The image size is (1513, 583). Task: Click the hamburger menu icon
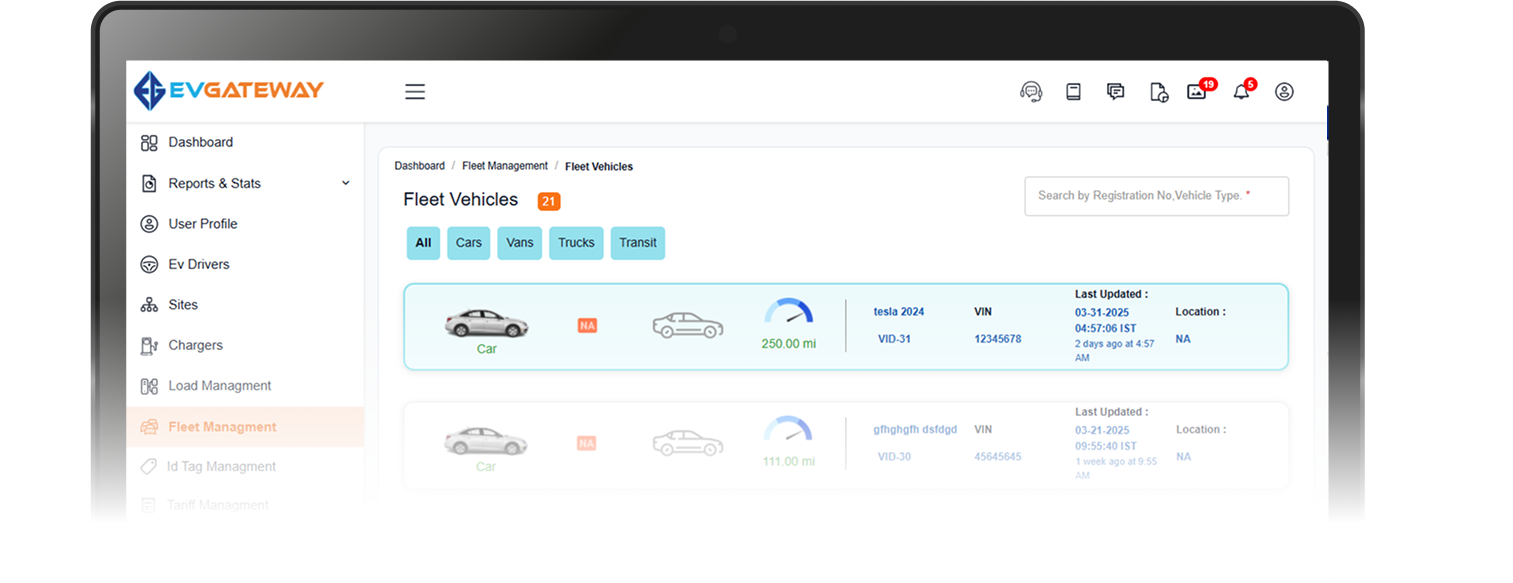415,92
